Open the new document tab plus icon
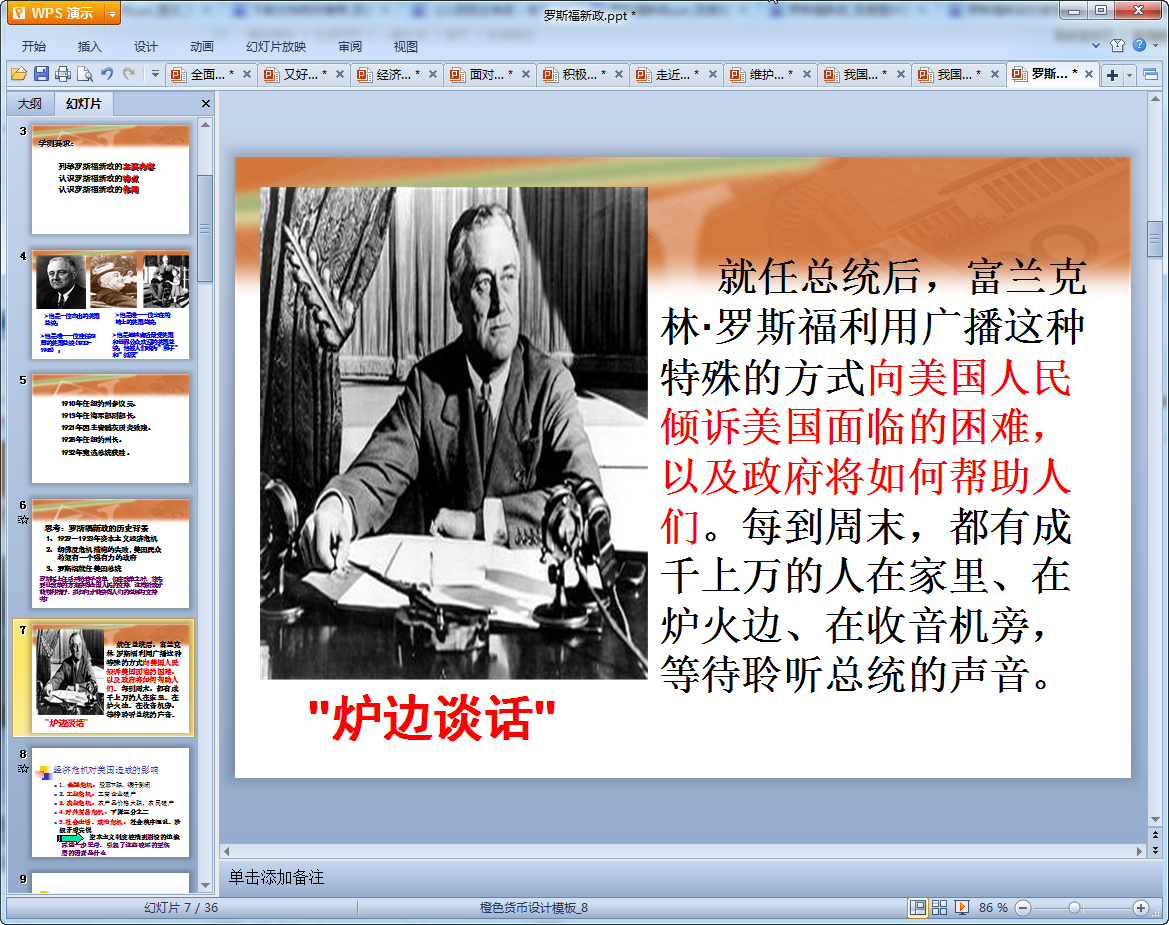The height and width of the screenshot is (925, 1169). click(1112, 75)
